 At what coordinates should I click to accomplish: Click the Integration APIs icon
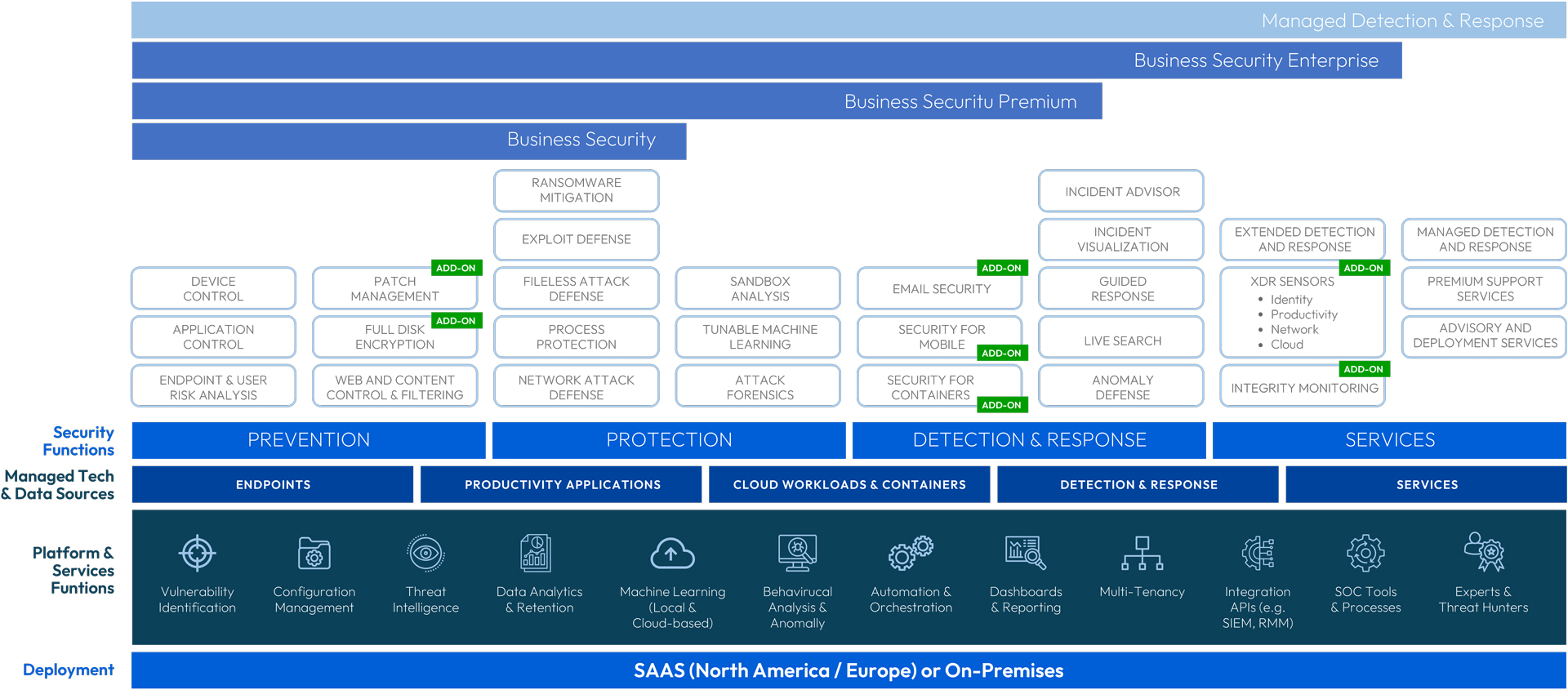(1258, 554)
